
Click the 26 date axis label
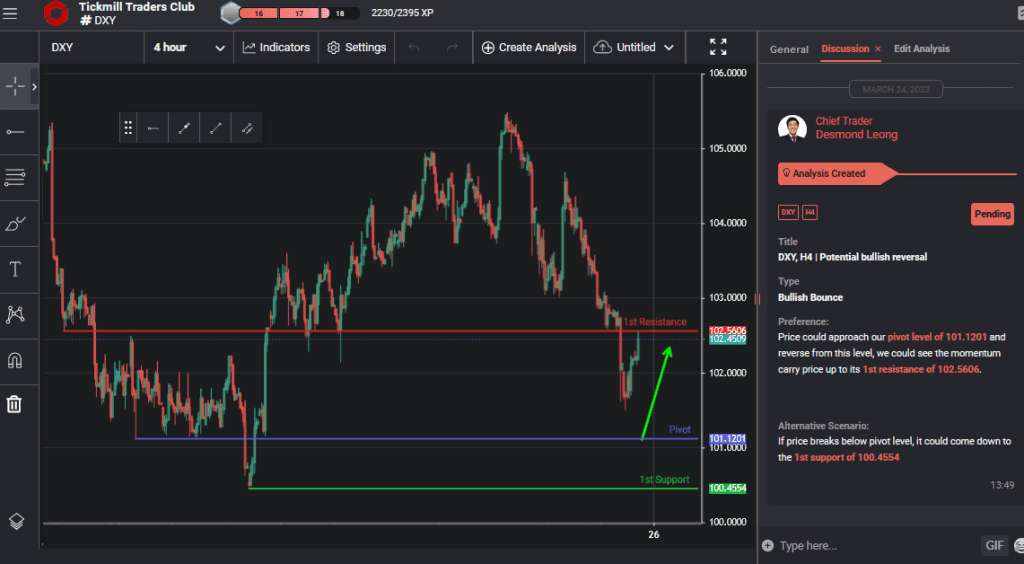click(654, 535)
